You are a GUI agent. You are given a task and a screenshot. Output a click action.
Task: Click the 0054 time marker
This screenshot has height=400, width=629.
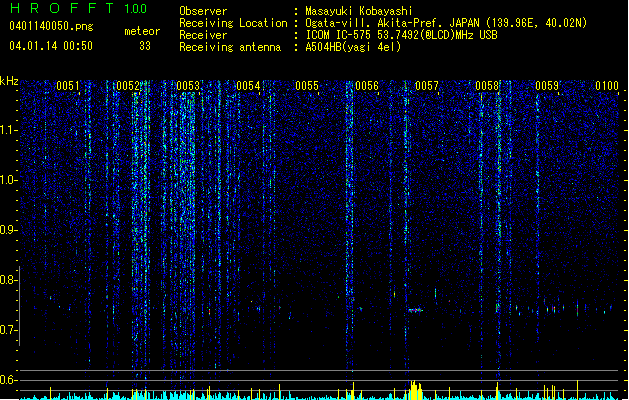248,86
